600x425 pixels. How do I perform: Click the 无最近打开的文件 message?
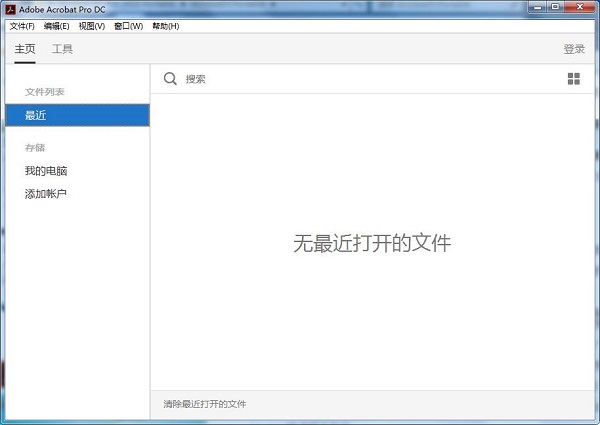click(372, 243)
